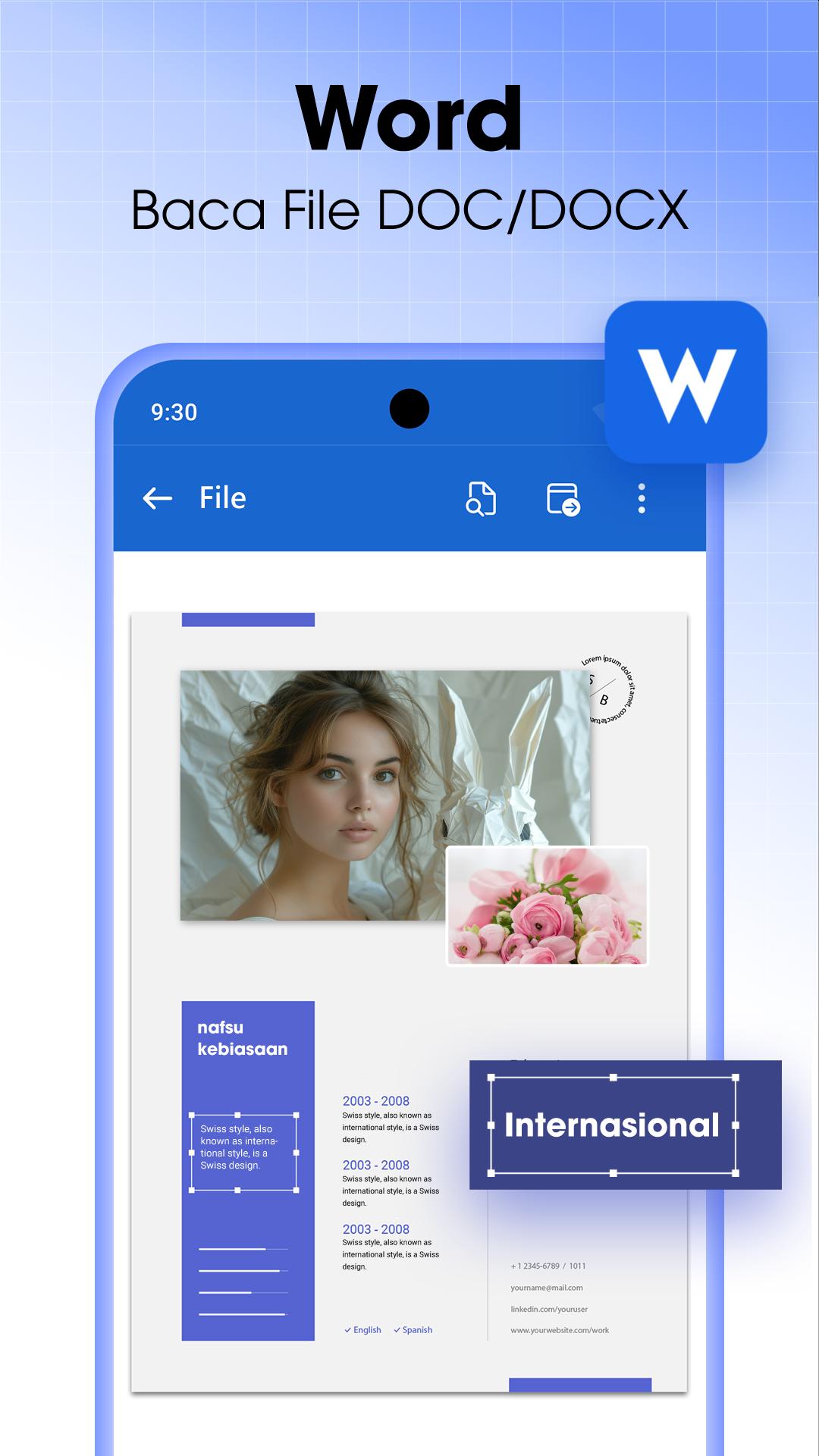Tap the 'nafsu kebiasaan' heading
The width and height of the screenshot is (819, 1456).
coord(243,1038)
